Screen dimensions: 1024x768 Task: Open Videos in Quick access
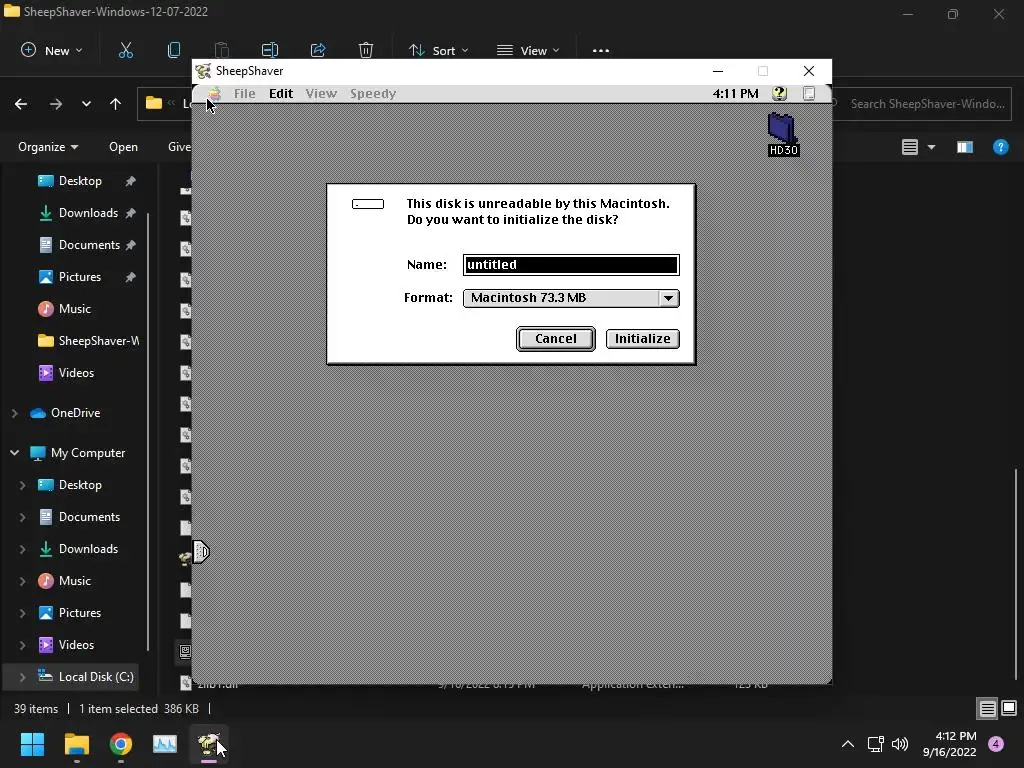(x=75, y=373)
